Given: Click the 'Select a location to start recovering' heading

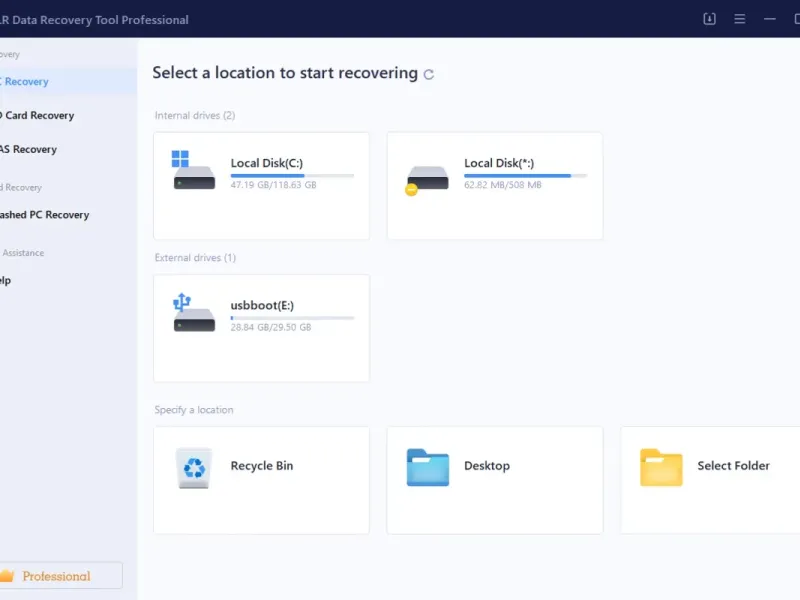Looking at the screenshot, I should click(x=285, y=73).
